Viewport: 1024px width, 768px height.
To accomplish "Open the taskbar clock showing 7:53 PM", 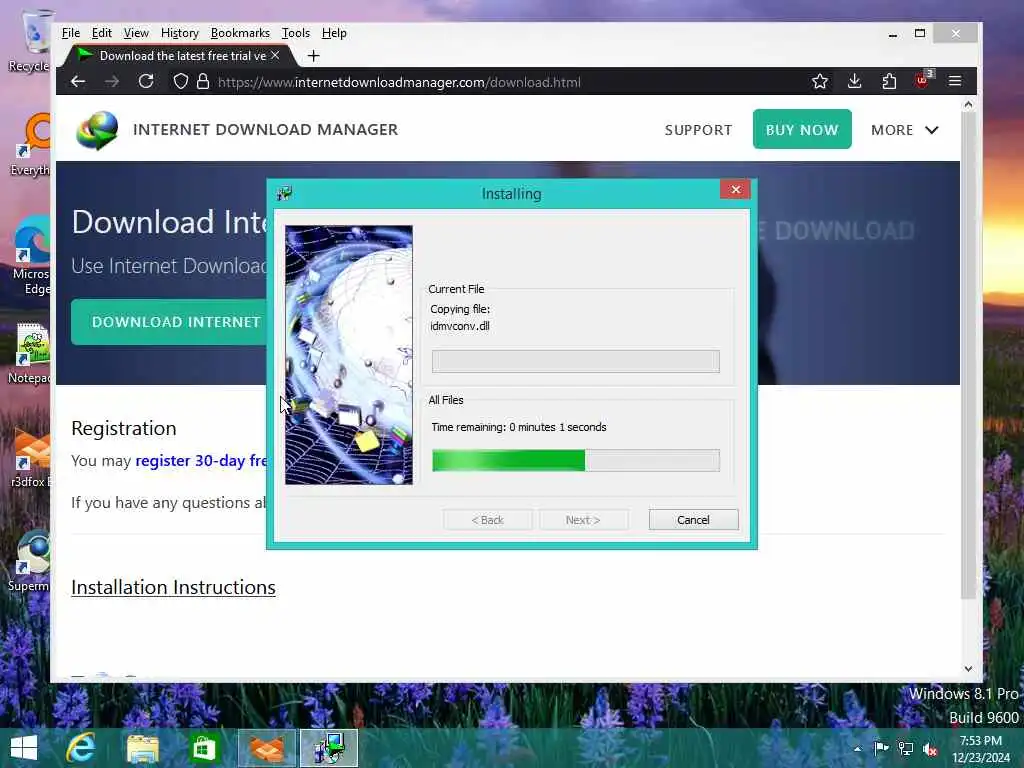I will click(x=981, y=749).
